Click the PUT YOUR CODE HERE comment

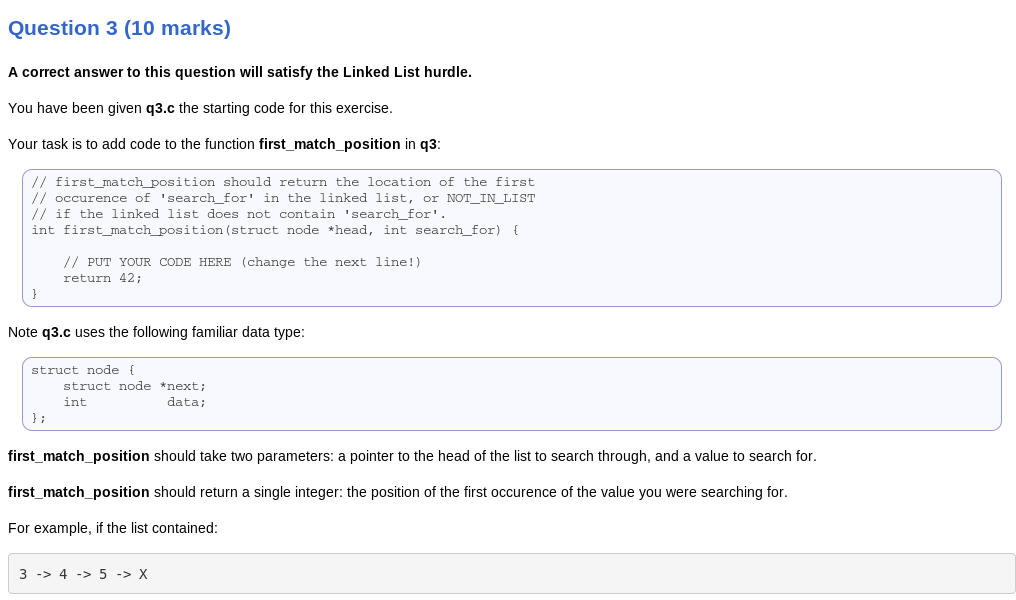tap(242, 262)
